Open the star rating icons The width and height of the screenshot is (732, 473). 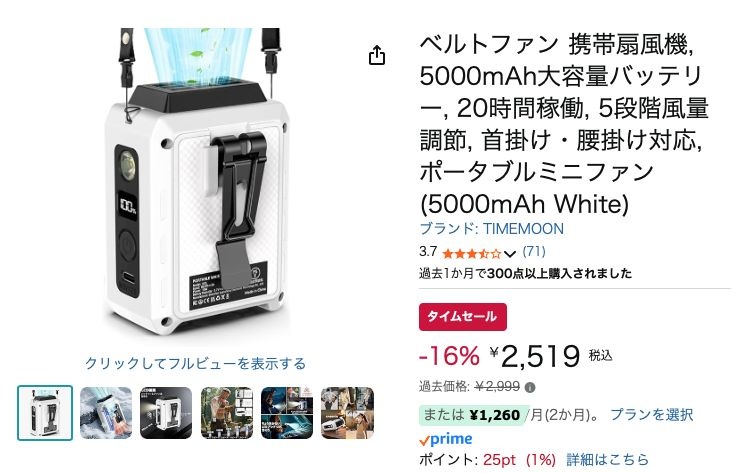click(x=472, y=254)
